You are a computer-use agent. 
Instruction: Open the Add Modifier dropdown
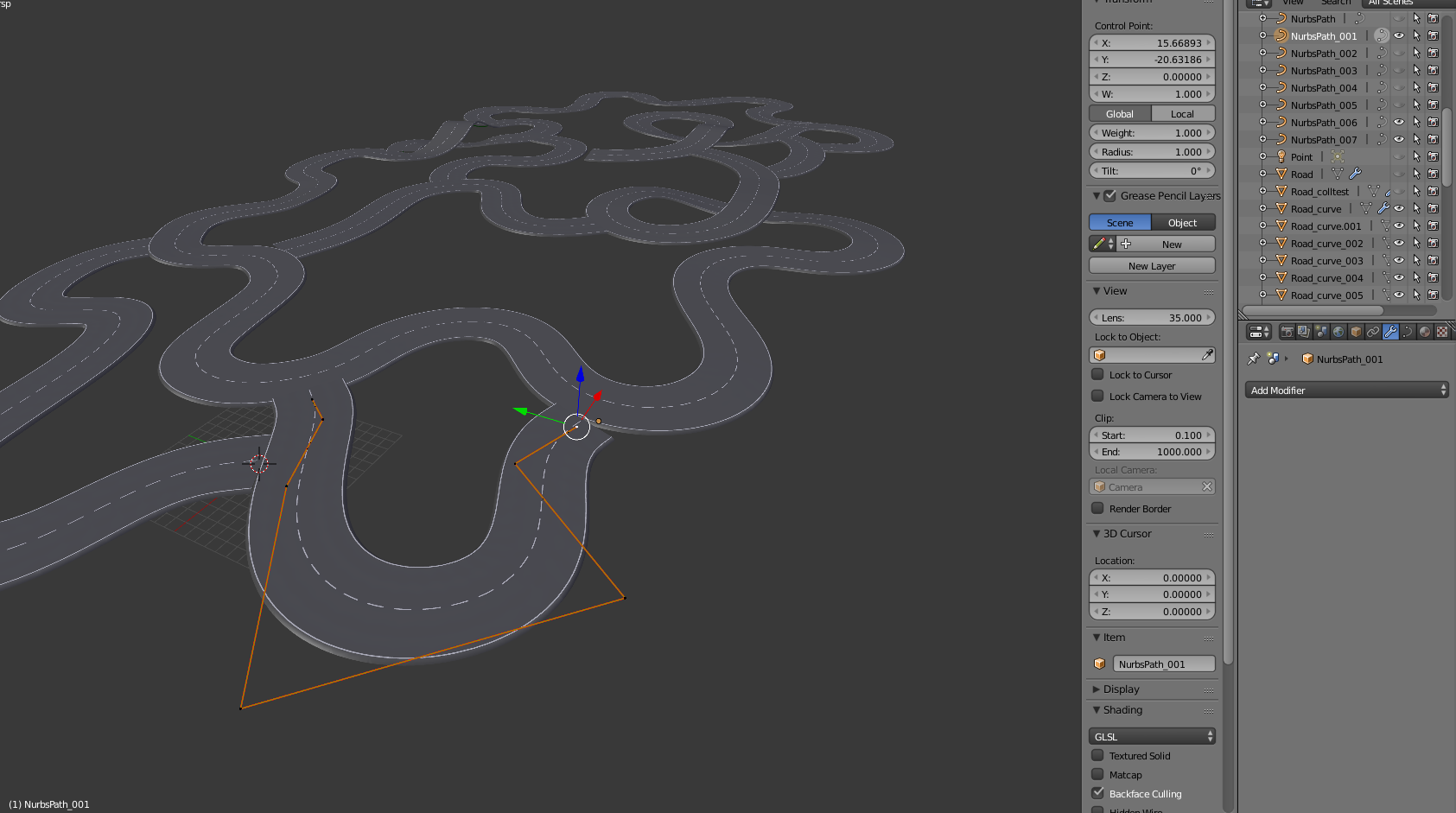point(1346,390)
